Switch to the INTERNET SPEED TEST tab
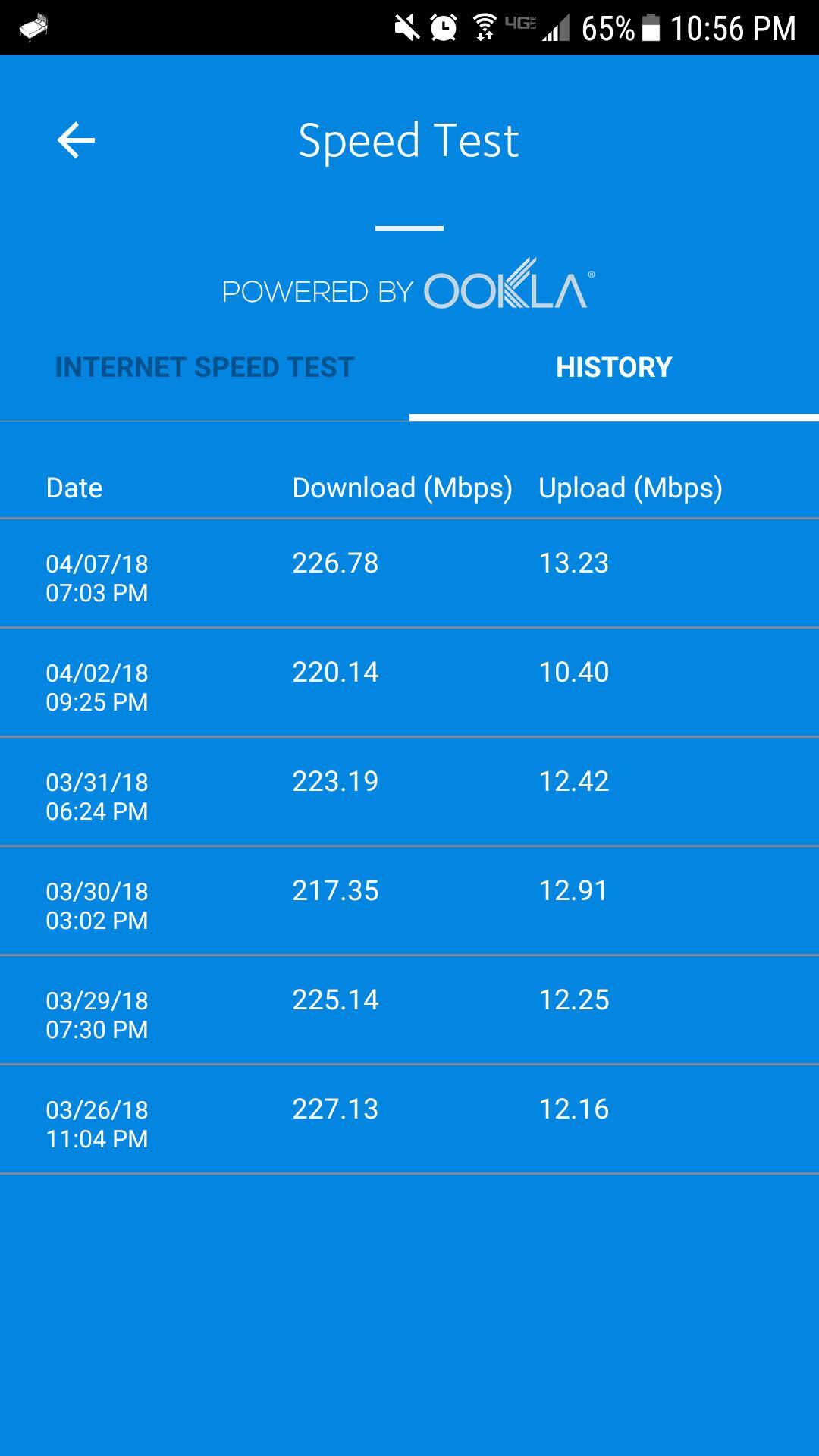This screenshot has height=1456, width=819. tap(204, 366)
